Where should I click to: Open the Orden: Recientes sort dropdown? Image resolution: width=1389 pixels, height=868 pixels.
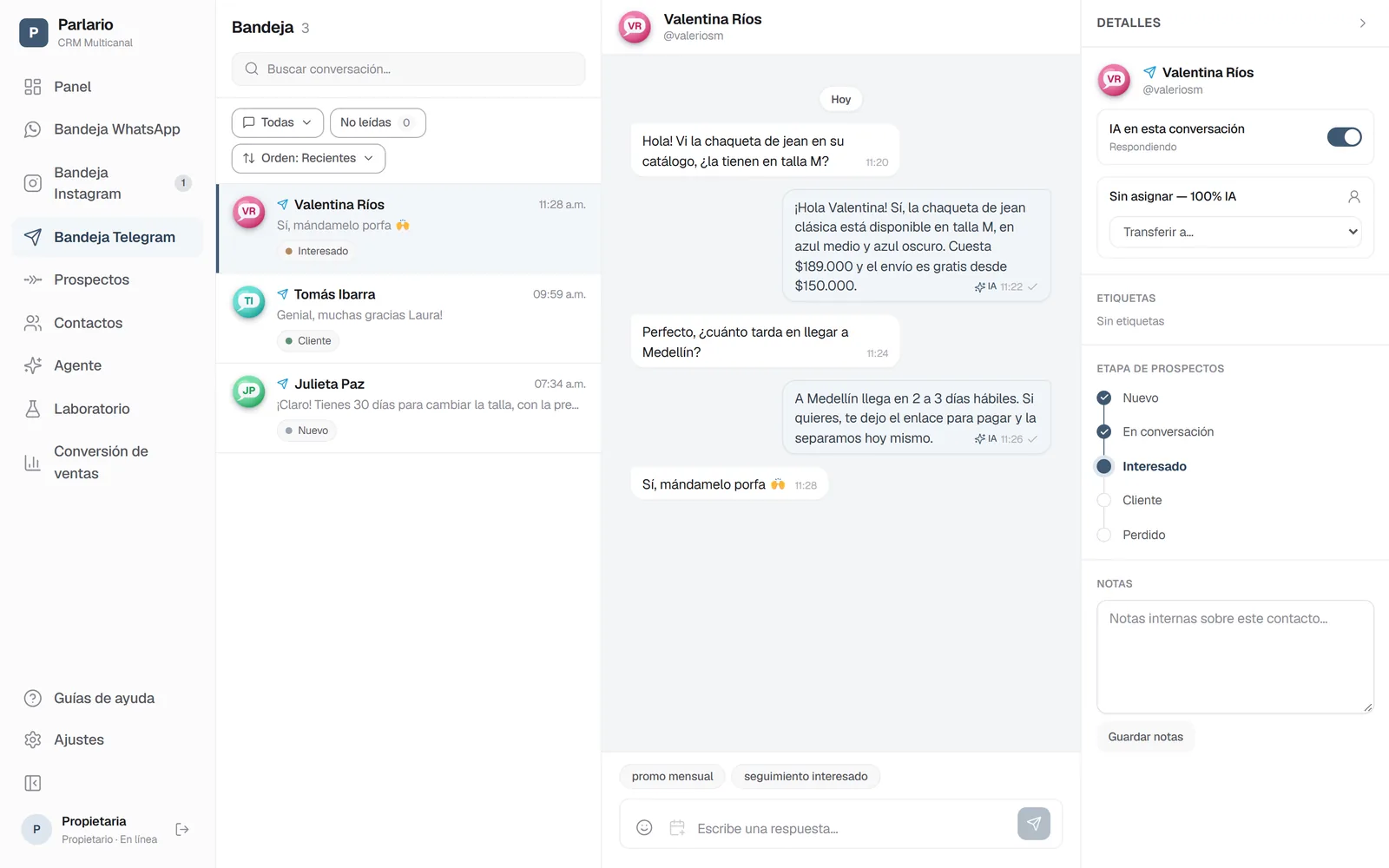coord(308,158)
